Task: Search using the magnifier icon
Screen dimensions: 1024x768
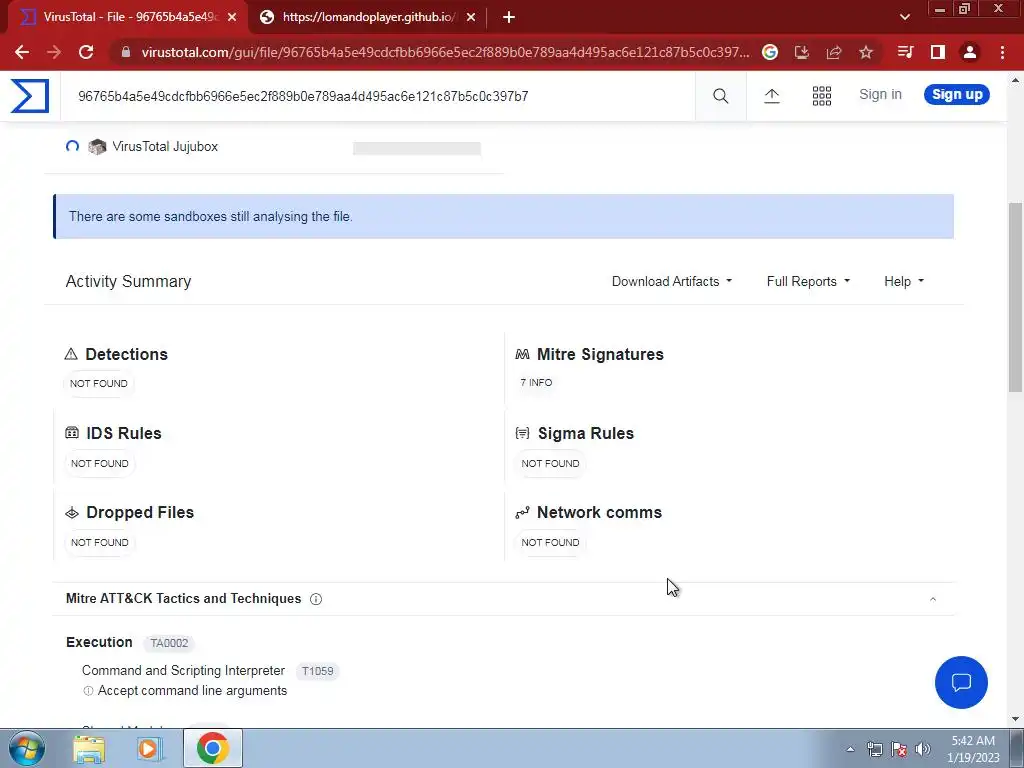Action: click(720, 96)
